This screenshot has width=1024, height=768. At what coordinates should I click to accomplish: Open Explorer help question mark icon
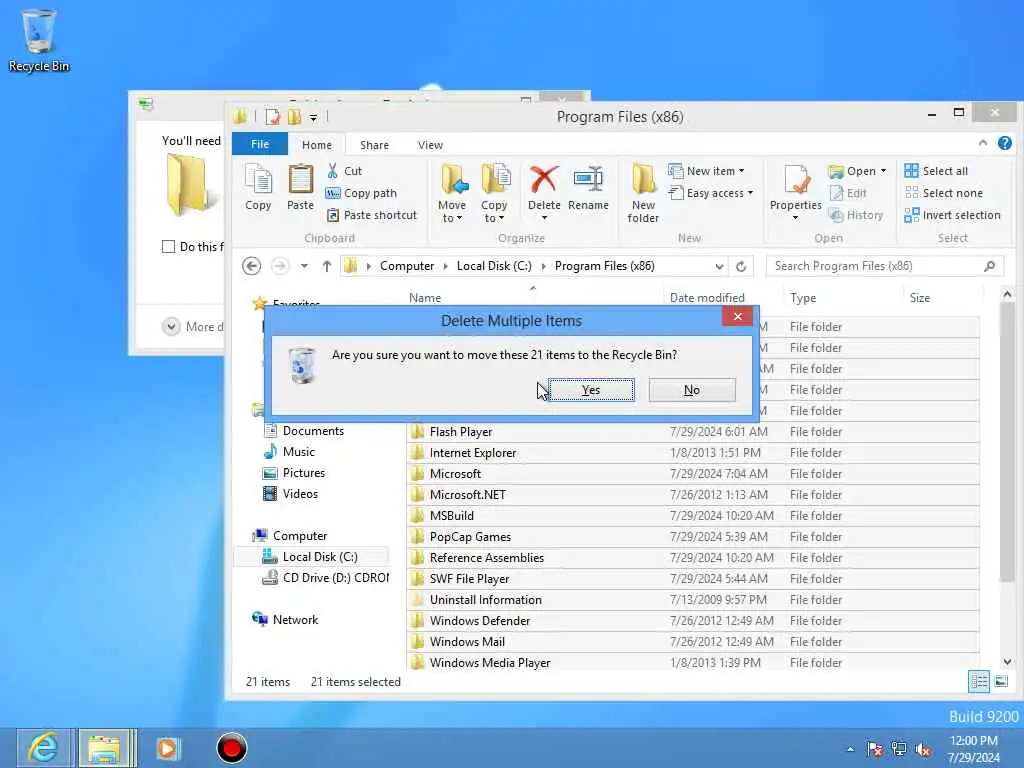click(x=1005, y=143)
